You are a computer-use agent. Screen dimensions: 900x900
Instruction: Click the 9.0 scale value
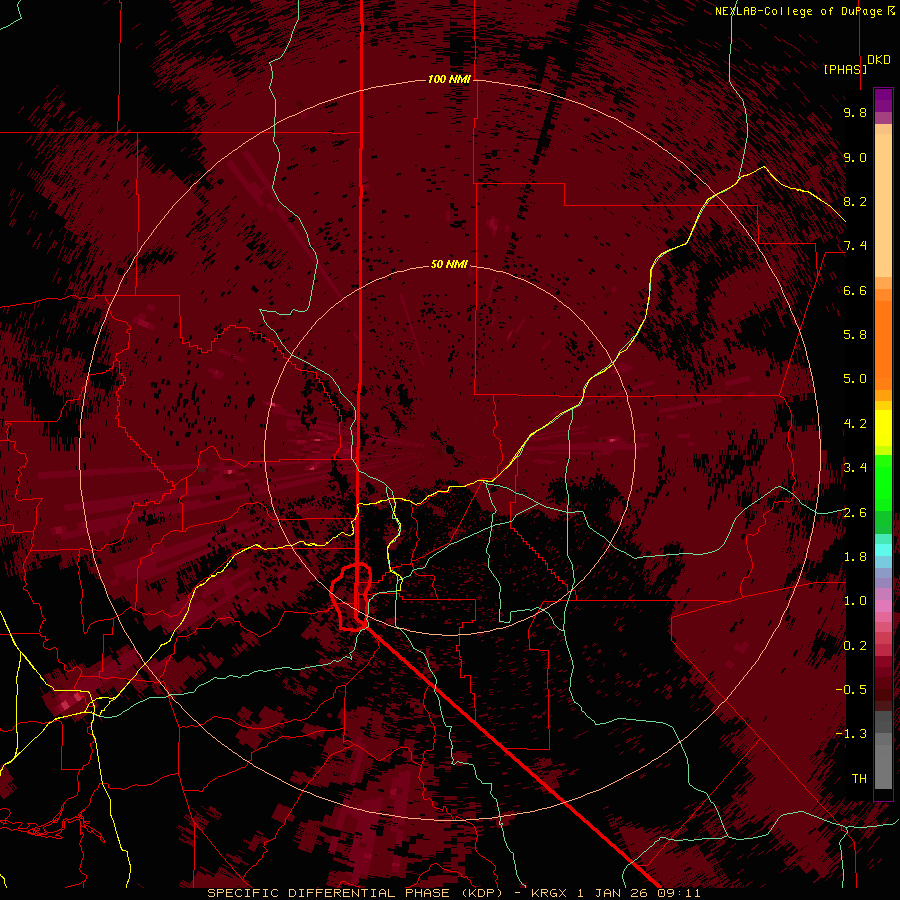coord(855,157)
